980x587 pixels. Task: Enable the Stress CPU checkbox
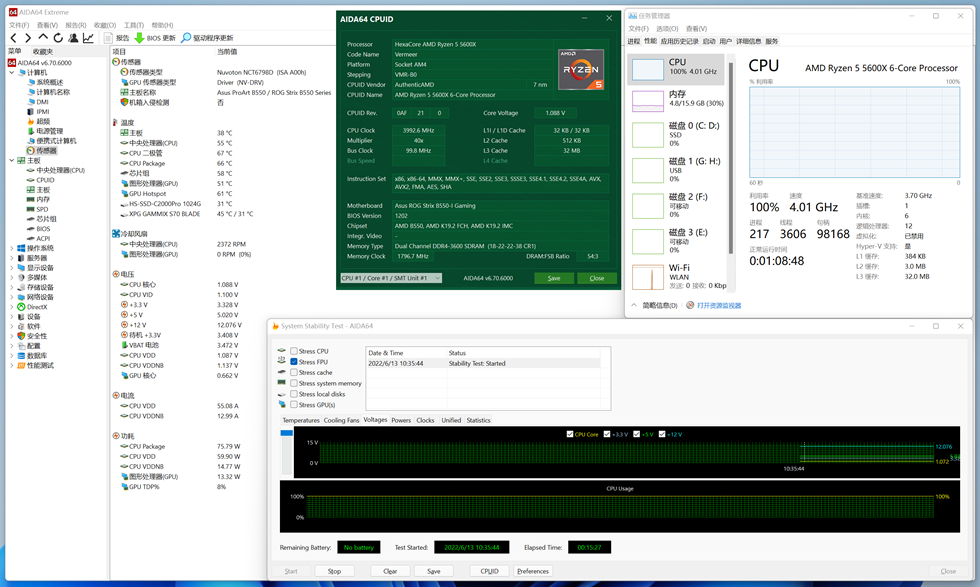294,351
